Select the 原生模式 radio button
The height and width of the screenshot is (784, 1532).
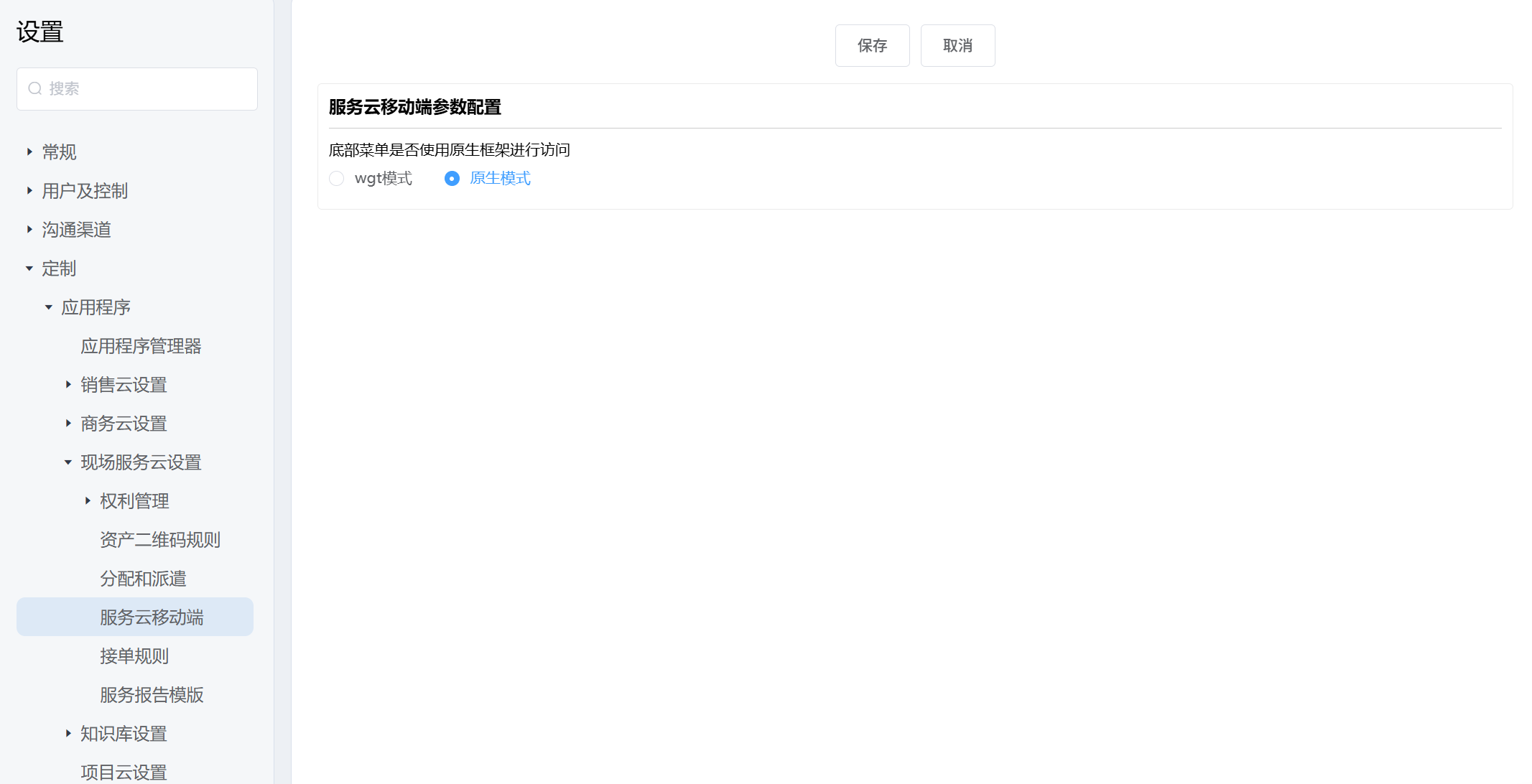(452, 178)
